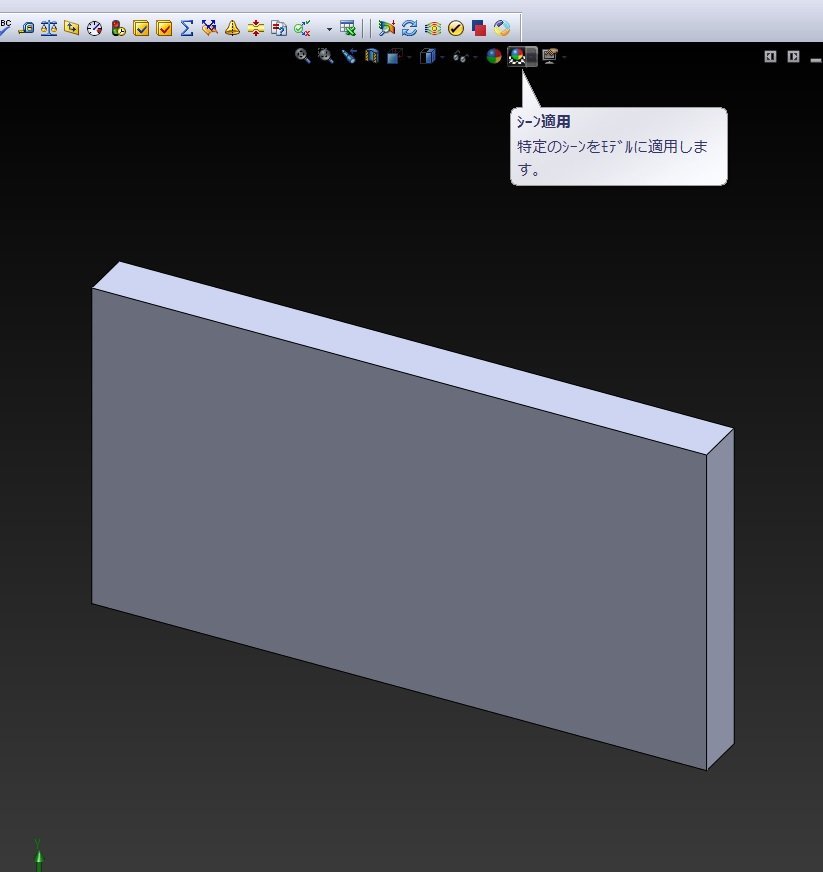Click the Apply Scene icon
This screenshot has width=823, height=872.
(518, 57)
